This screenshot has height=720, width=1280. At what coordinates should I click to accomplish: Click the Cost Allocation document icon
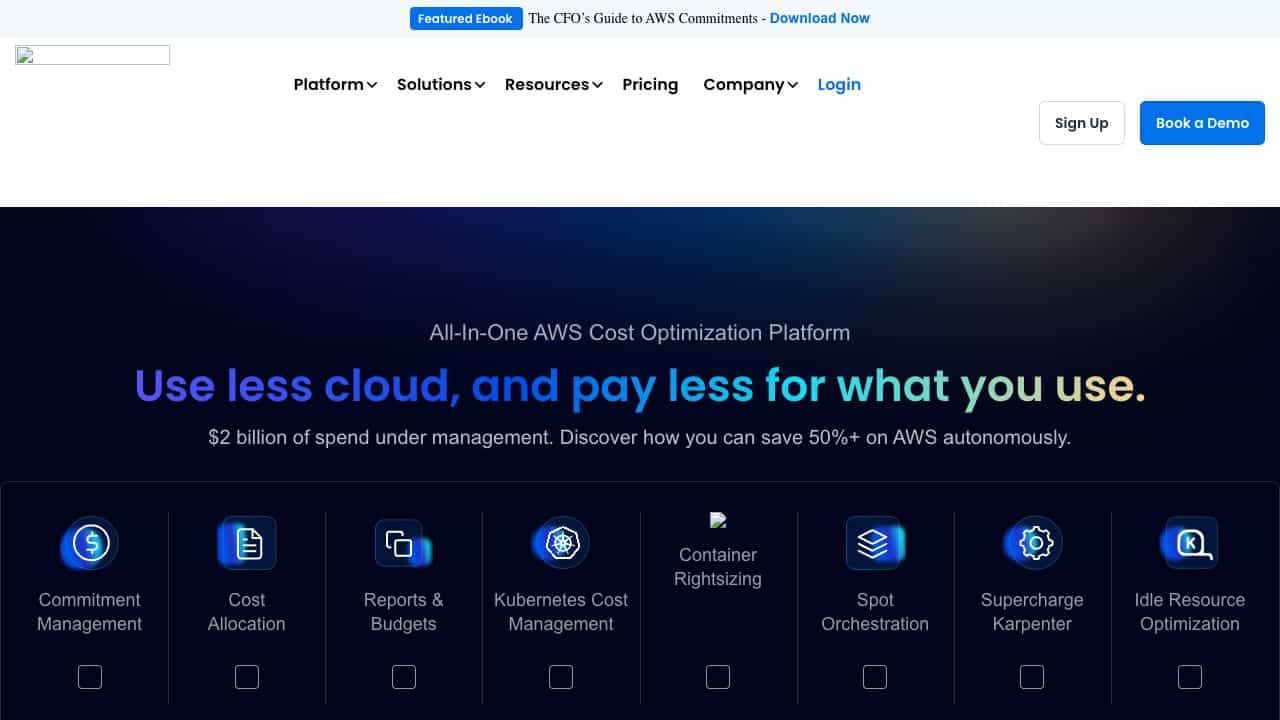(x=247, y=543)
